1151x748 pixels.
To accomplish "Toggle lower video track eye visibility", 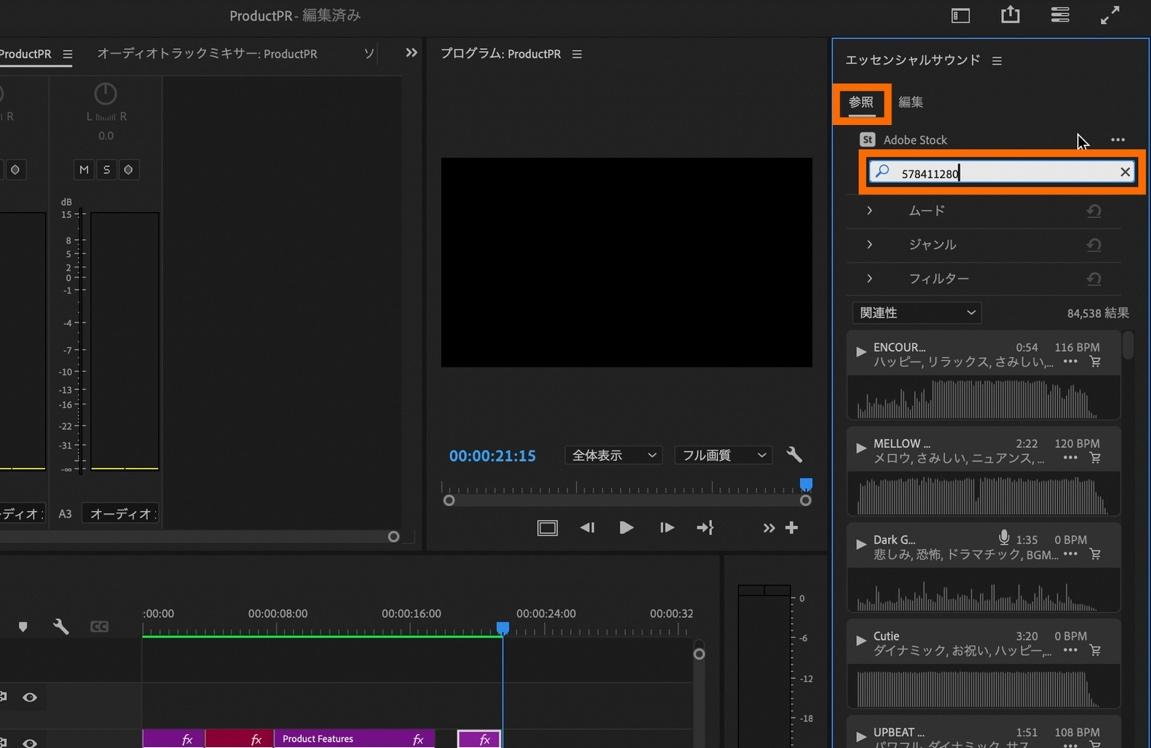I will pyautogui.click(x=29, y=742).
